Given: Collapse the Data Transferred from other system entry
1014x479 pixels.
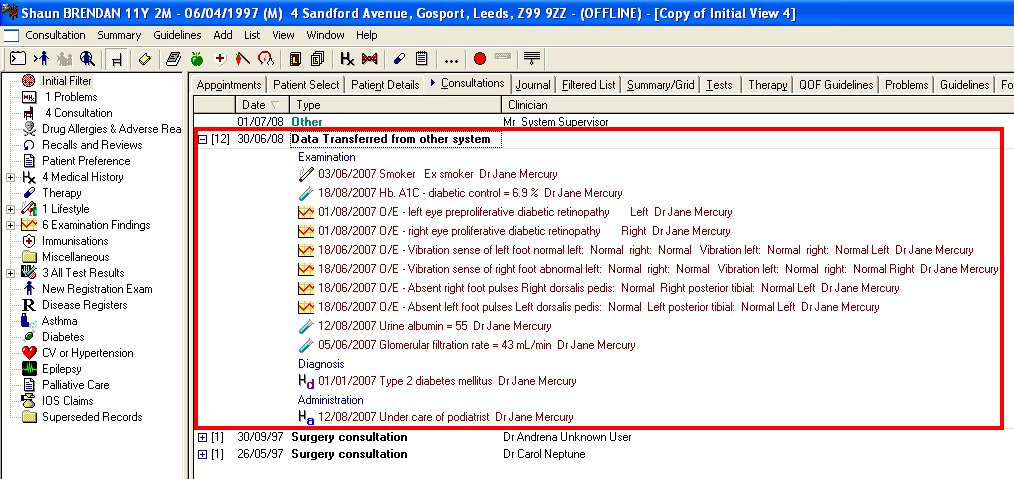Looking at the screenshot, I should click(203, 139).
